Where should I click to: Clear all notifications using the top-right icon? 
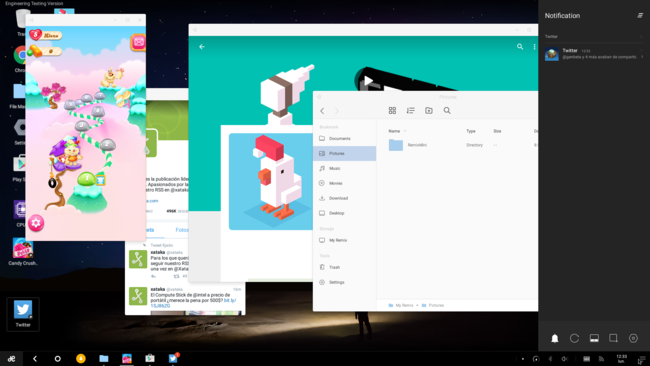pos(640,15)
